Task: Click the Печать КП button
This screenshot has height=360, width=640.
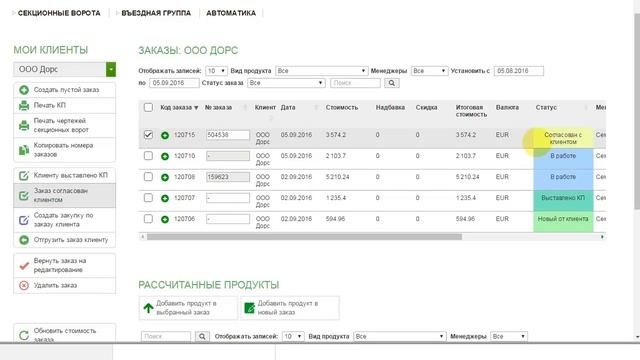Action: tap(64, 105)
